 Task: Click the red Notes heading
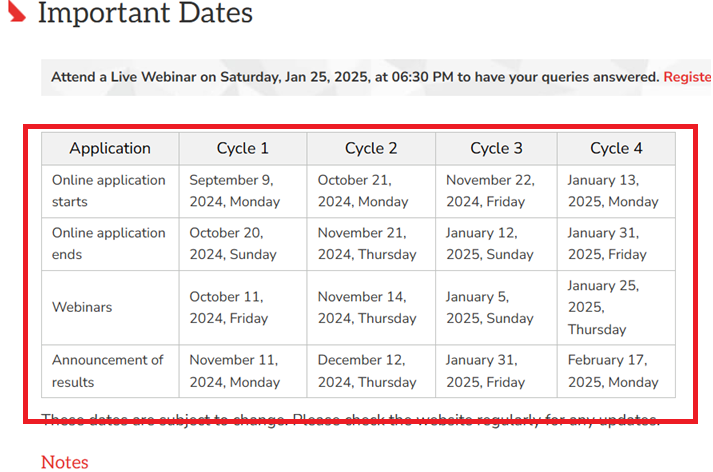65,462
